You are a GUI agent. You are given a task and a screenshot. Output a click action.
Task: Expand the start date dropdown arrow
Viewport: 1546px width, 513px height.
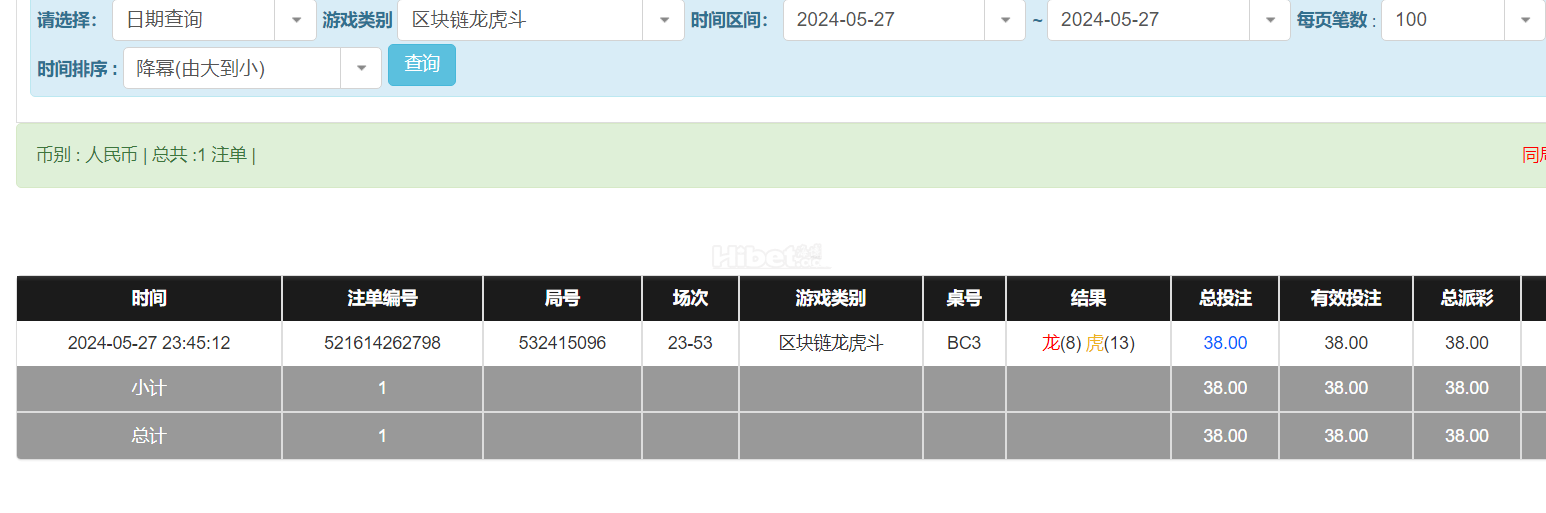pos(1005,20)
